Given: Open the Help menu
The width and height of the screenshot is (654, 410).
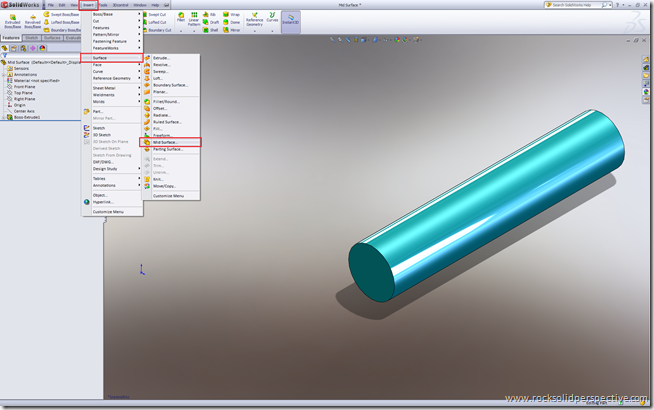Looking at the screenshot, I should [x=155, y=5].
